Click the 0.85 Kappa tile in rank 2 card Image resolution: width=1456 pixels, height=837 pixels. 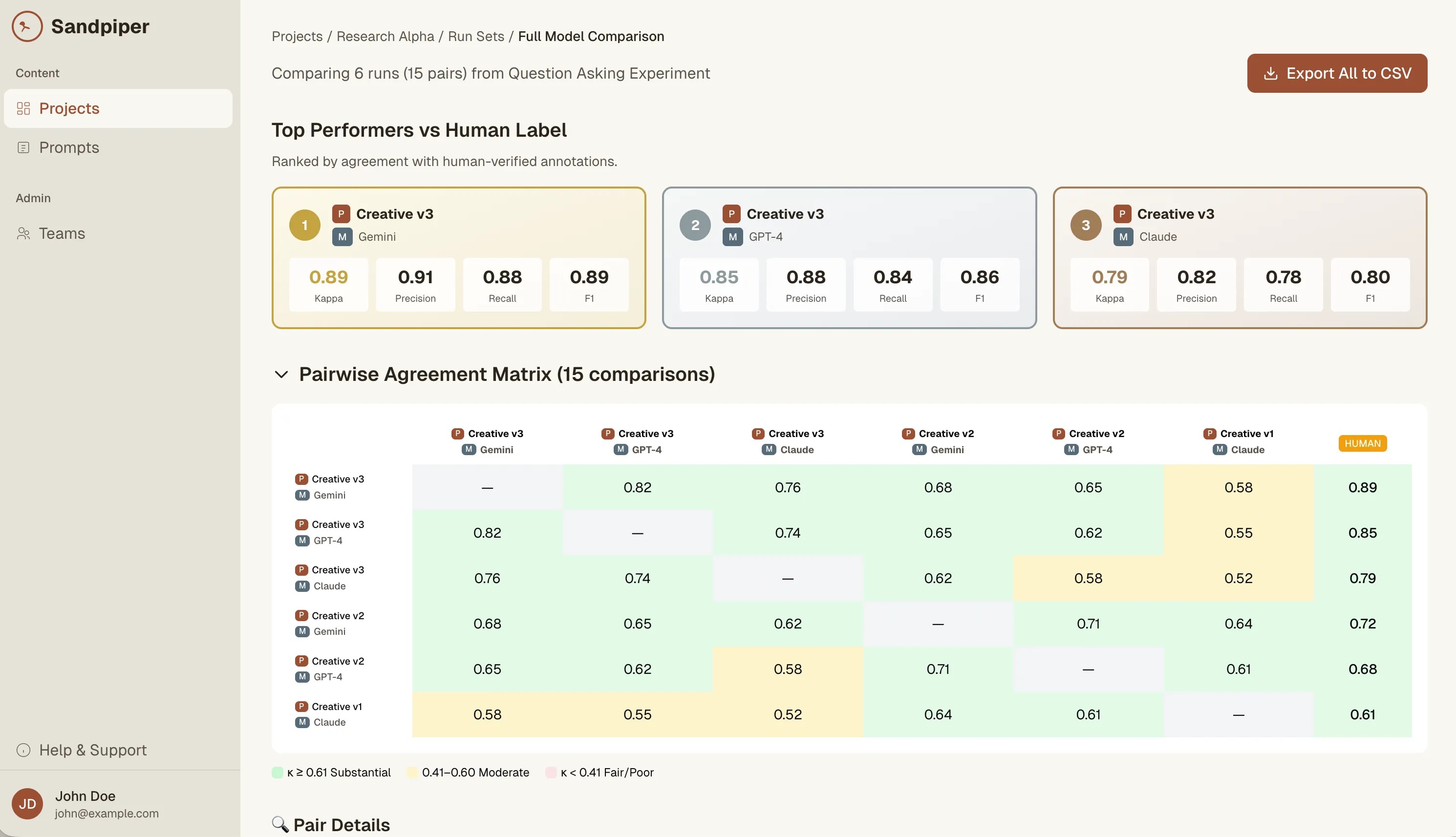719,285
